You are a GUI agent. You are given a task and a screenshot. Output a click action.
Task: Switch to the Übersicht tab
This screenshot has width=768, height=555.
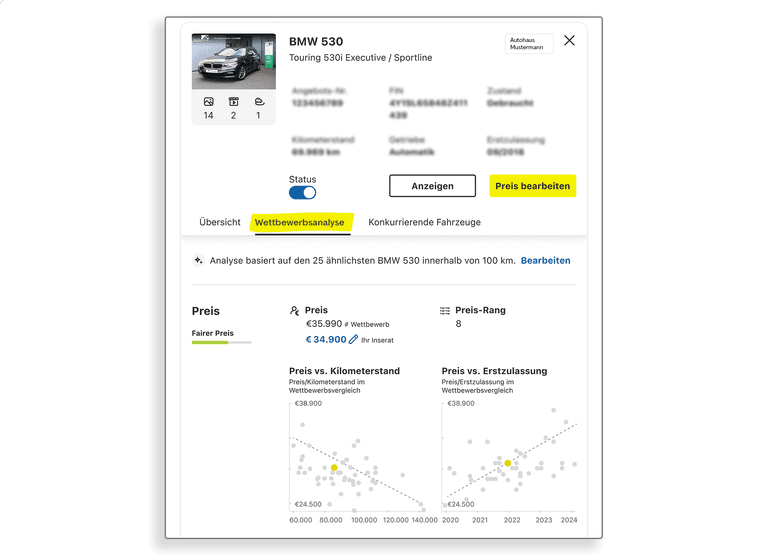coord(219,222)
